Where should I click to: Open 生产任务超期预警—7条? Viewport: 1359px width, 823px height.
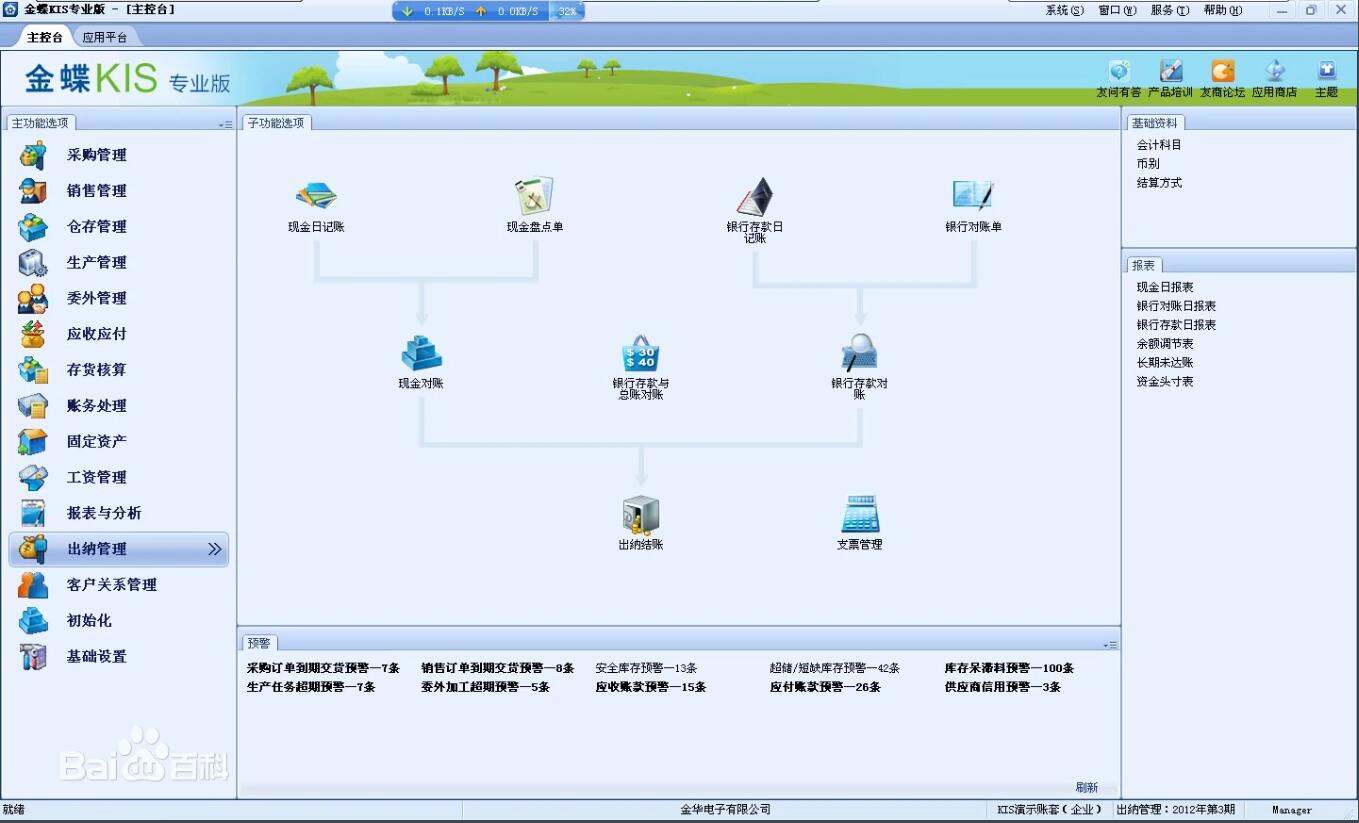tap(311, 687)
